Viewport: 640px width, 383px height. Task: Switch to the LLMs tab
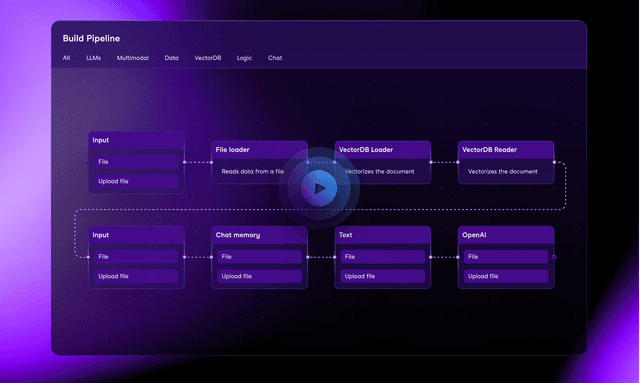(x=93, y=58)
